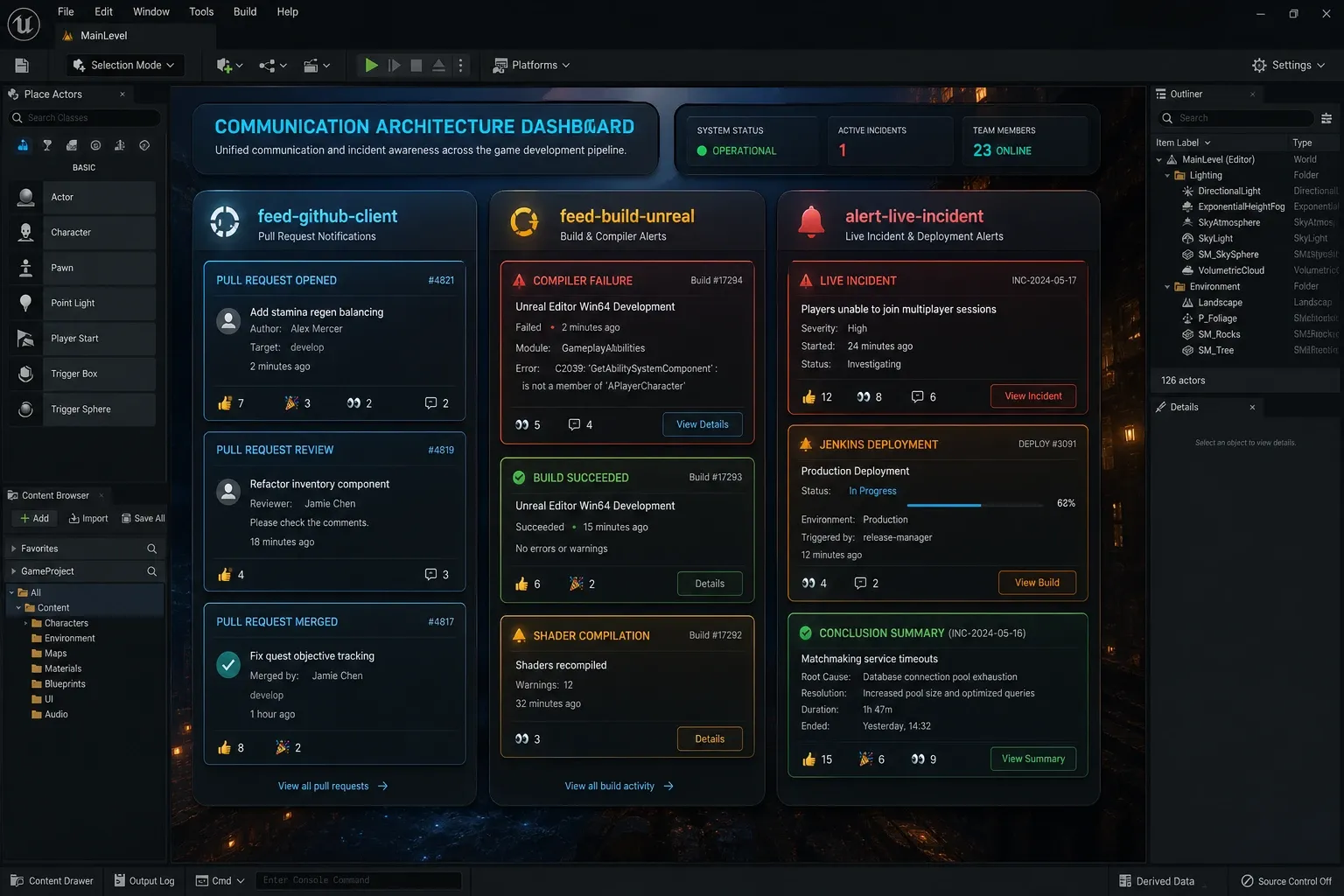Open the Blueprints toolbar dropdown icon
This screenshot has height=896, width=1344.
pyautogui.click(x=273, y=65)
